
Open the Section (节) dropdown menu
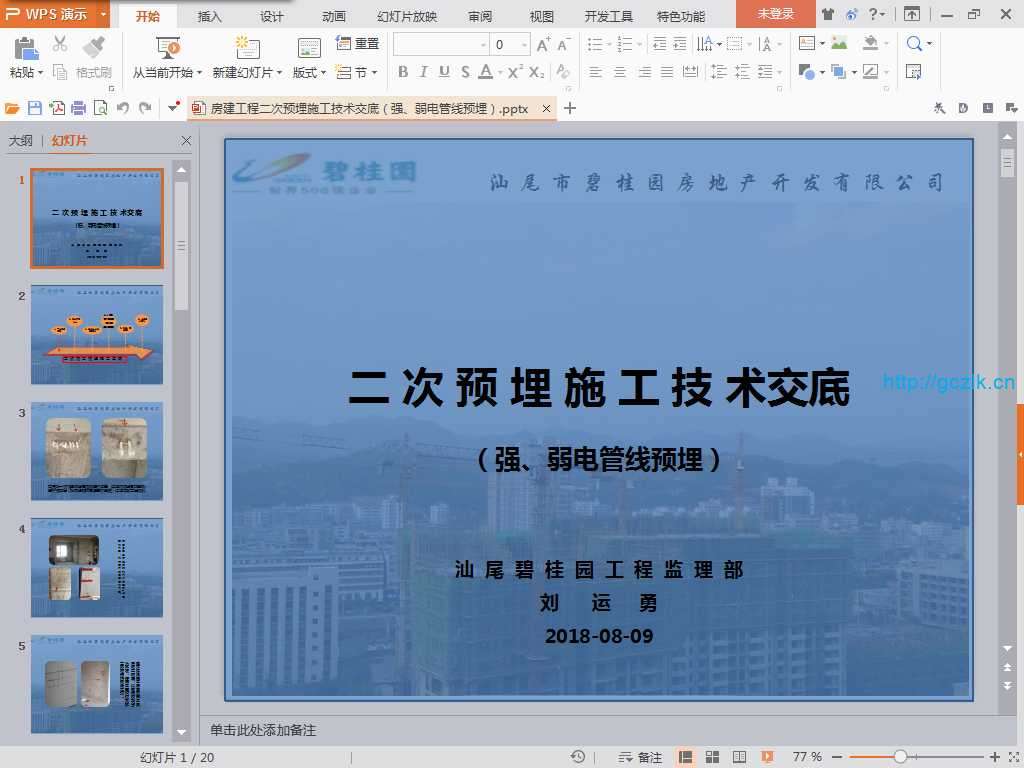tap(357, 72)
